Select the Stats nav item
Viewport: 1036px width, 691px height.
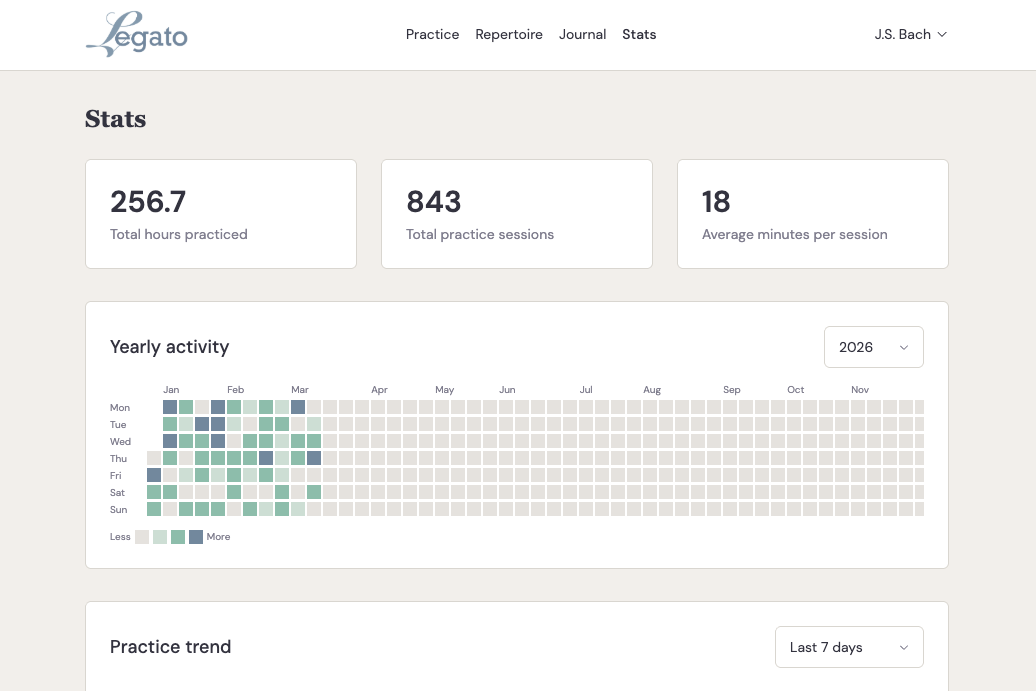point(639,34)
